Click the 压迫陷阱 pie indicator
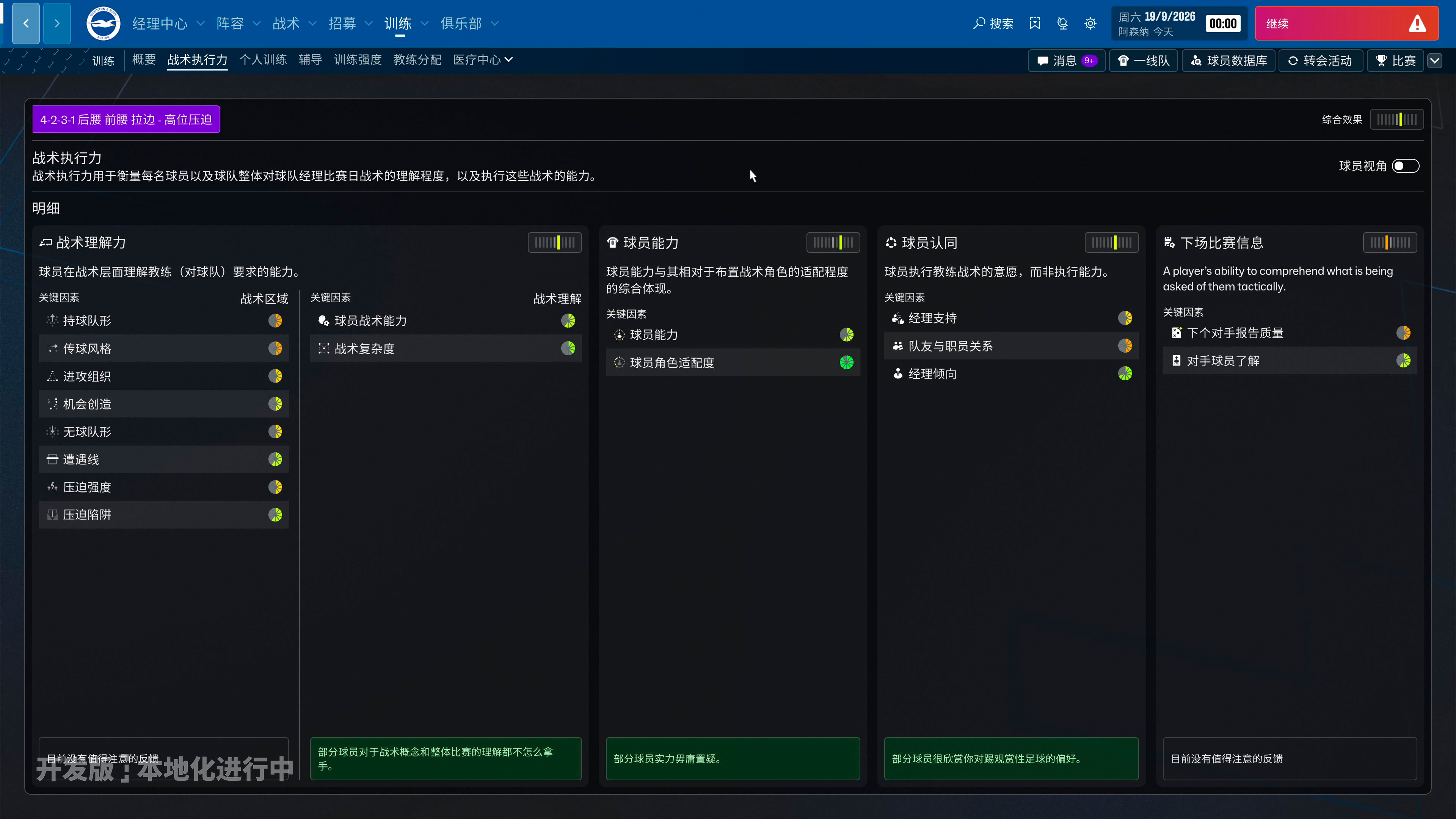1456x819 pixels. (x=275, y=515)
